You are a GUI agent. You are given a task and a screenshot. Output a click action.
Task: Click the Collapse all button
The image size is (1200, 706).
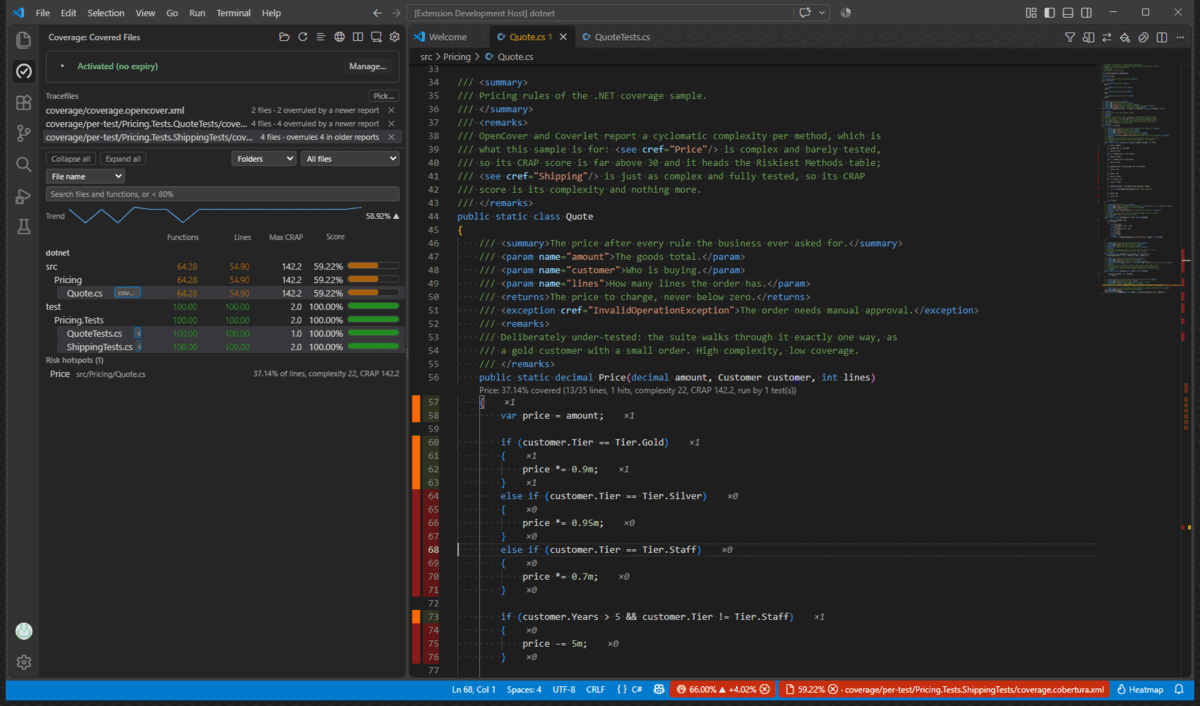click(x=71, y=159)
